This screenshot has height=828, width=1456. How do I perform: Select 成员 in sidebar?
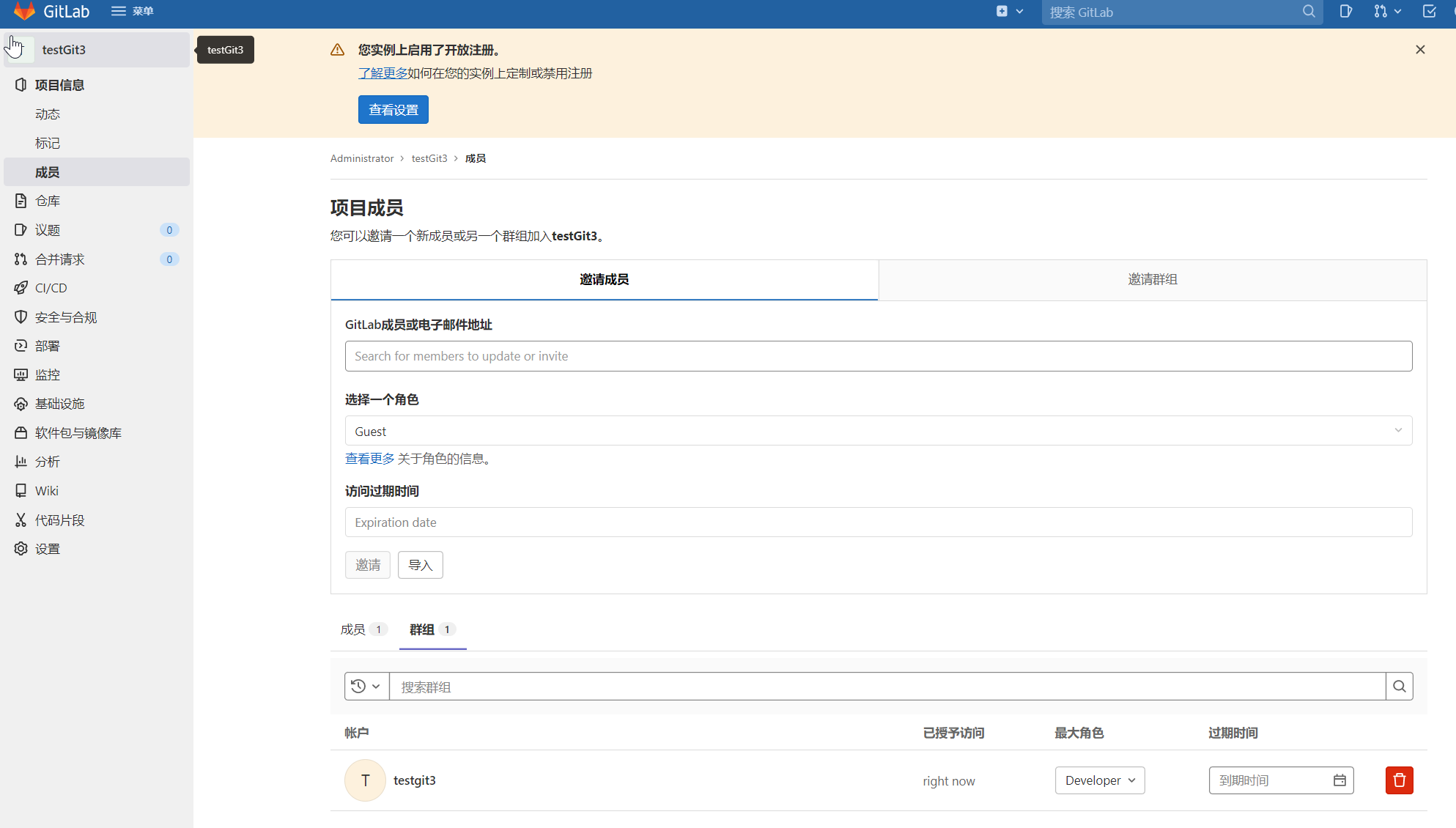(97, 172)
